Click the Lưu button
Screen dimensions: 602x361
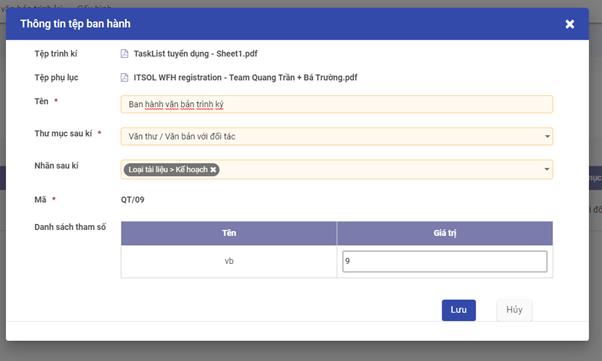tap(458, 310)
